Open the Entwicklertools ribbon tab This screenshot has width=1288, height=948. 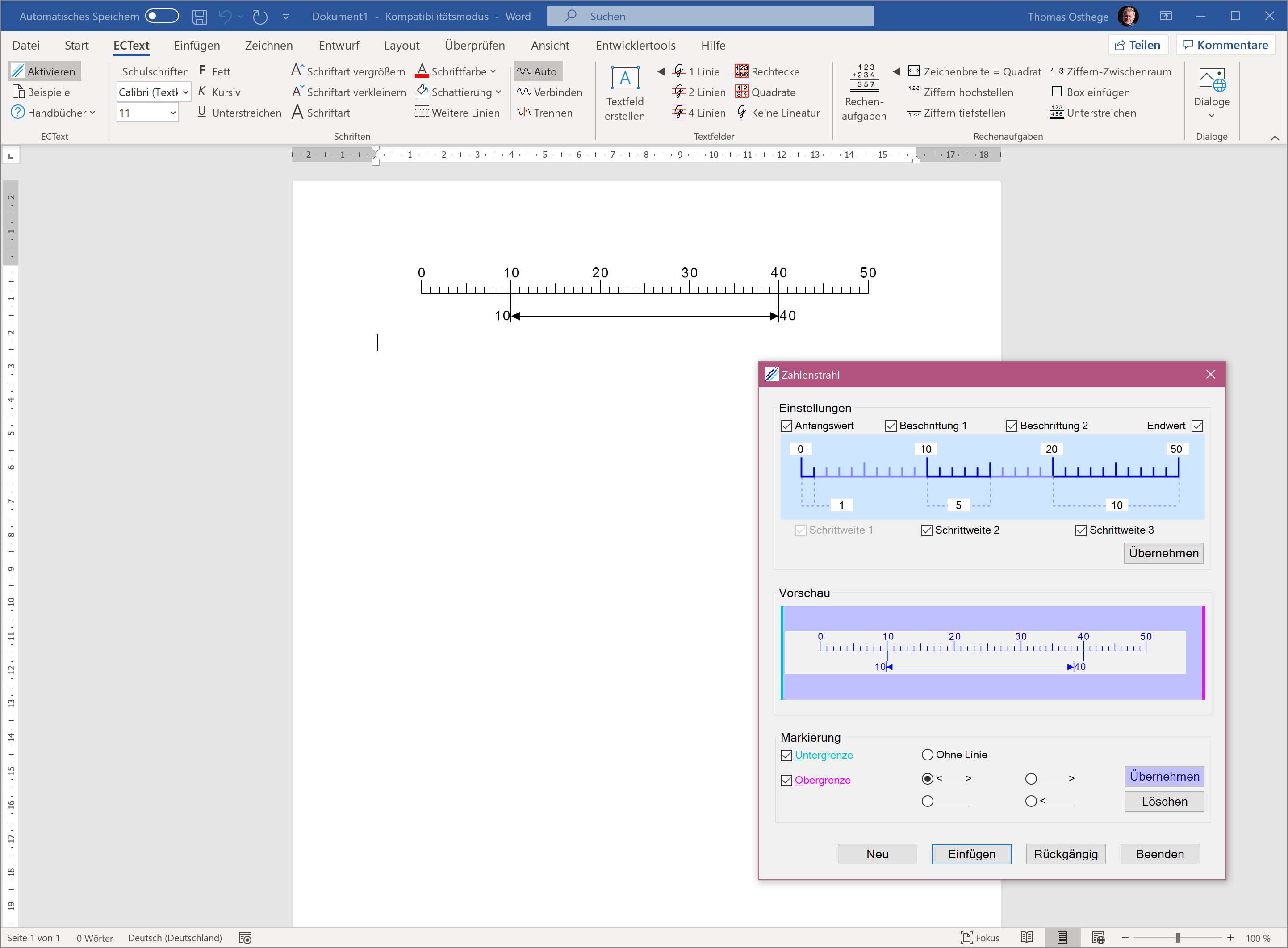636,46
